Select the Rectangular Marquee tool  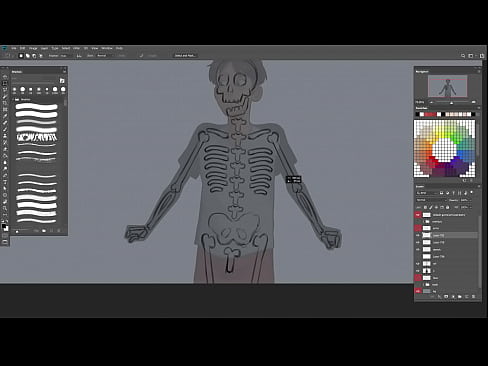point(5,83)
